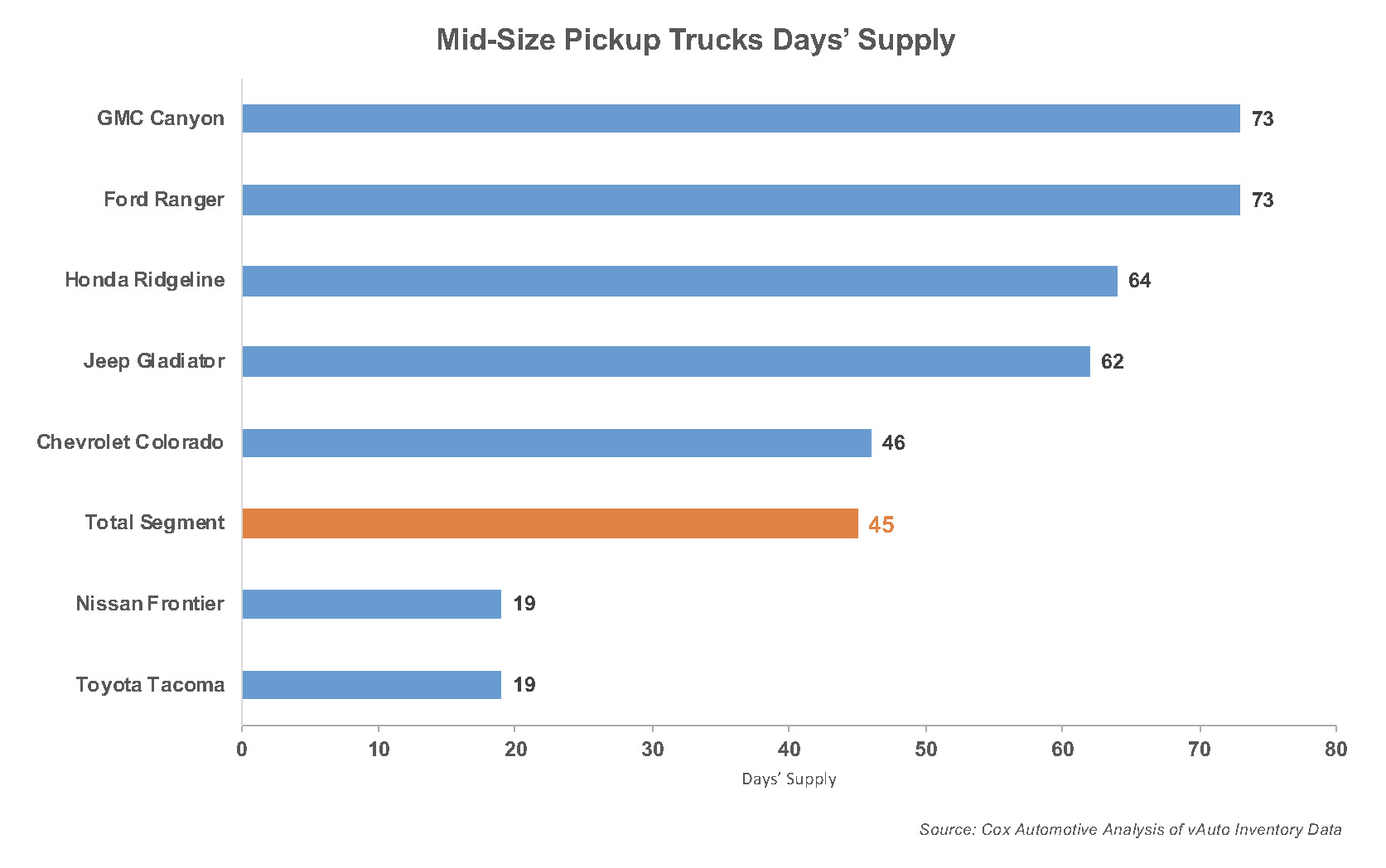This screenshot has height=868, width=1386.
Task: Click the GMC Canyon bar
Action: coord(741,118)
